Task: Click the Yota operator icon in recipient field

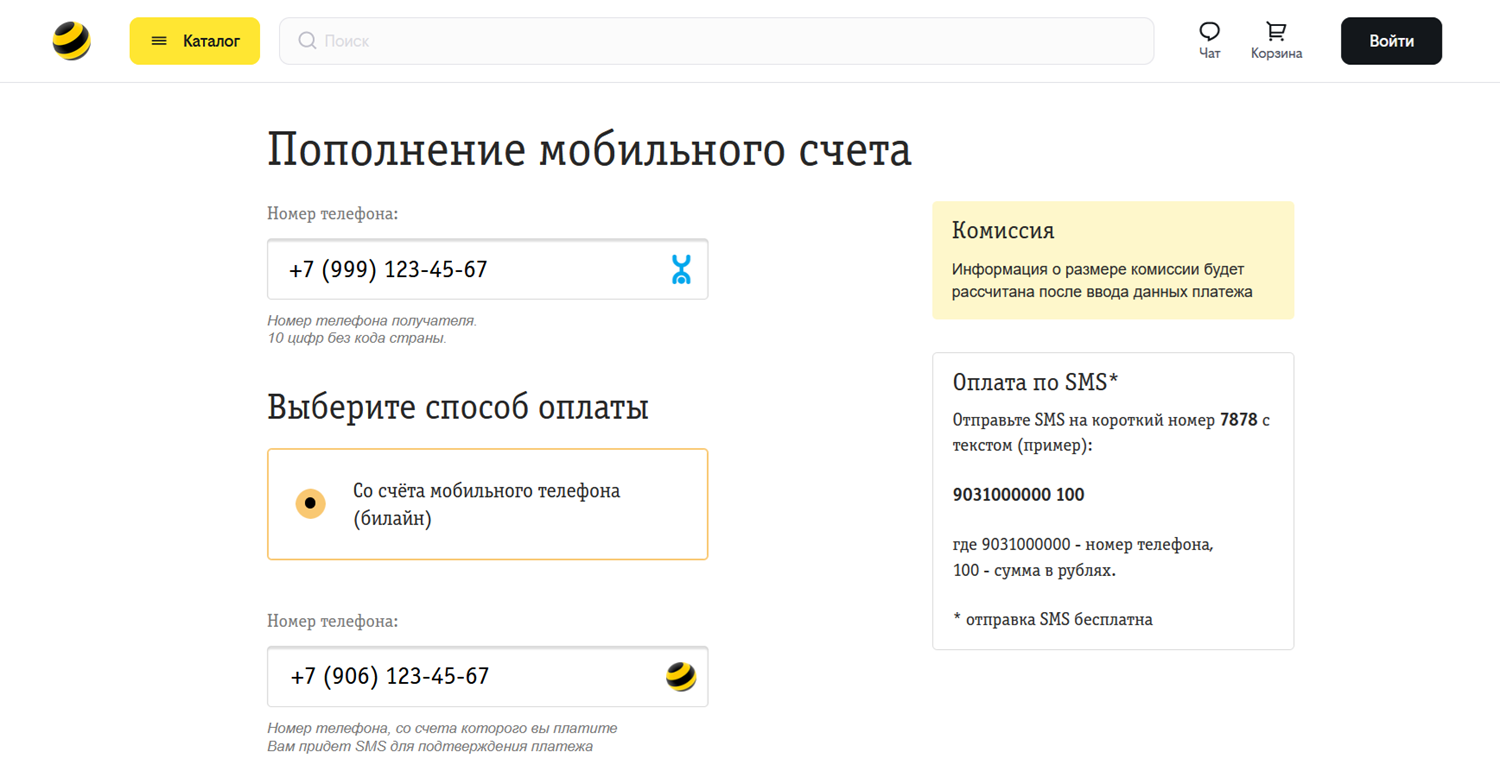Action: [x=681, y=269]
